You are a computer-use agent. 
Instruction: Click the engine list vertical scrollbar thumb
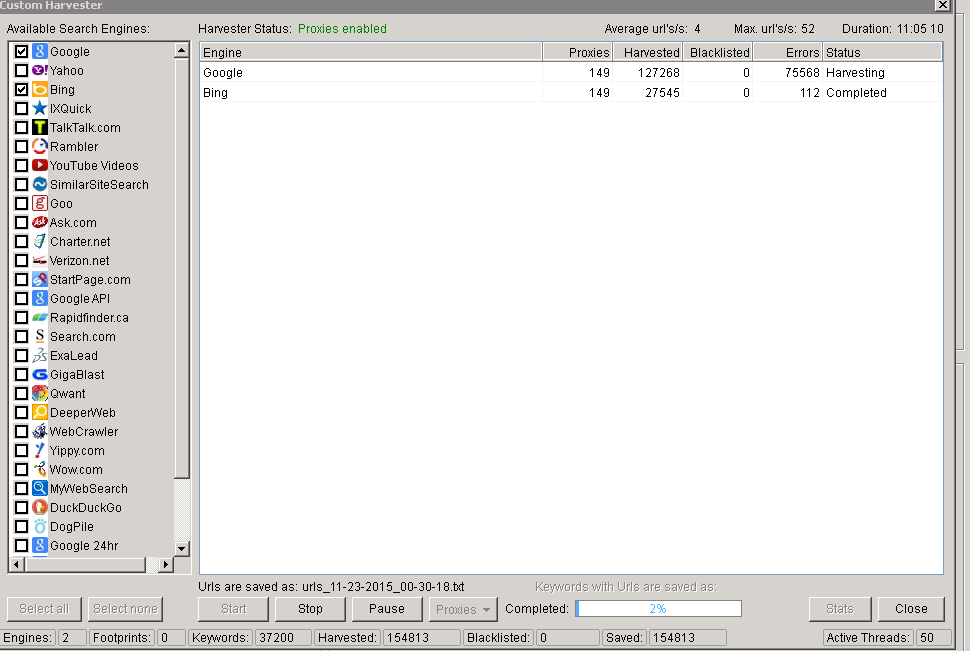(182, 269)
